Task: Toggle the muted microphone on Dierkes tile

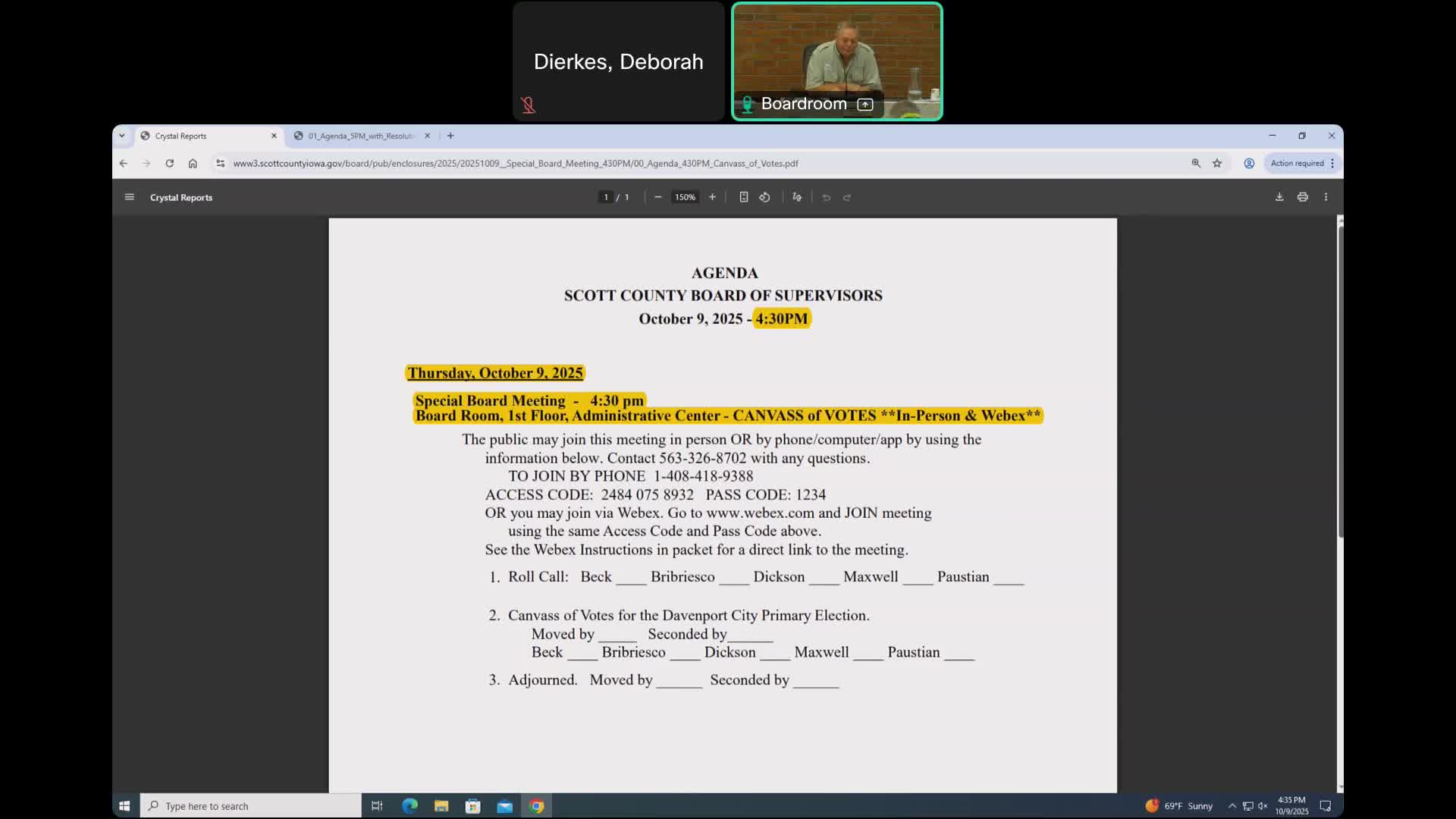Action: 529,105
